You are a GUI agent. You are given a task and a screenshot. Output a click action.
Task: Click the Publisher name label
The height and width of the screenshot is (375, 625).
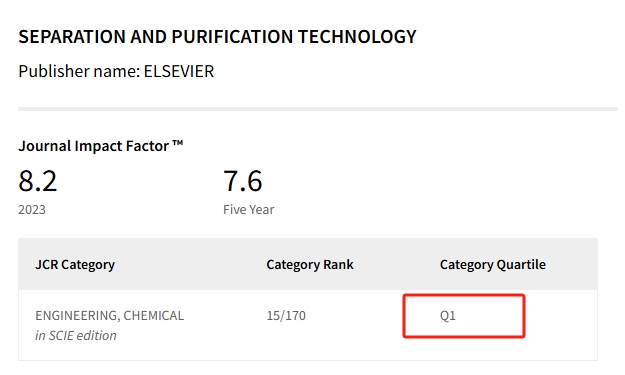(79, 71)
